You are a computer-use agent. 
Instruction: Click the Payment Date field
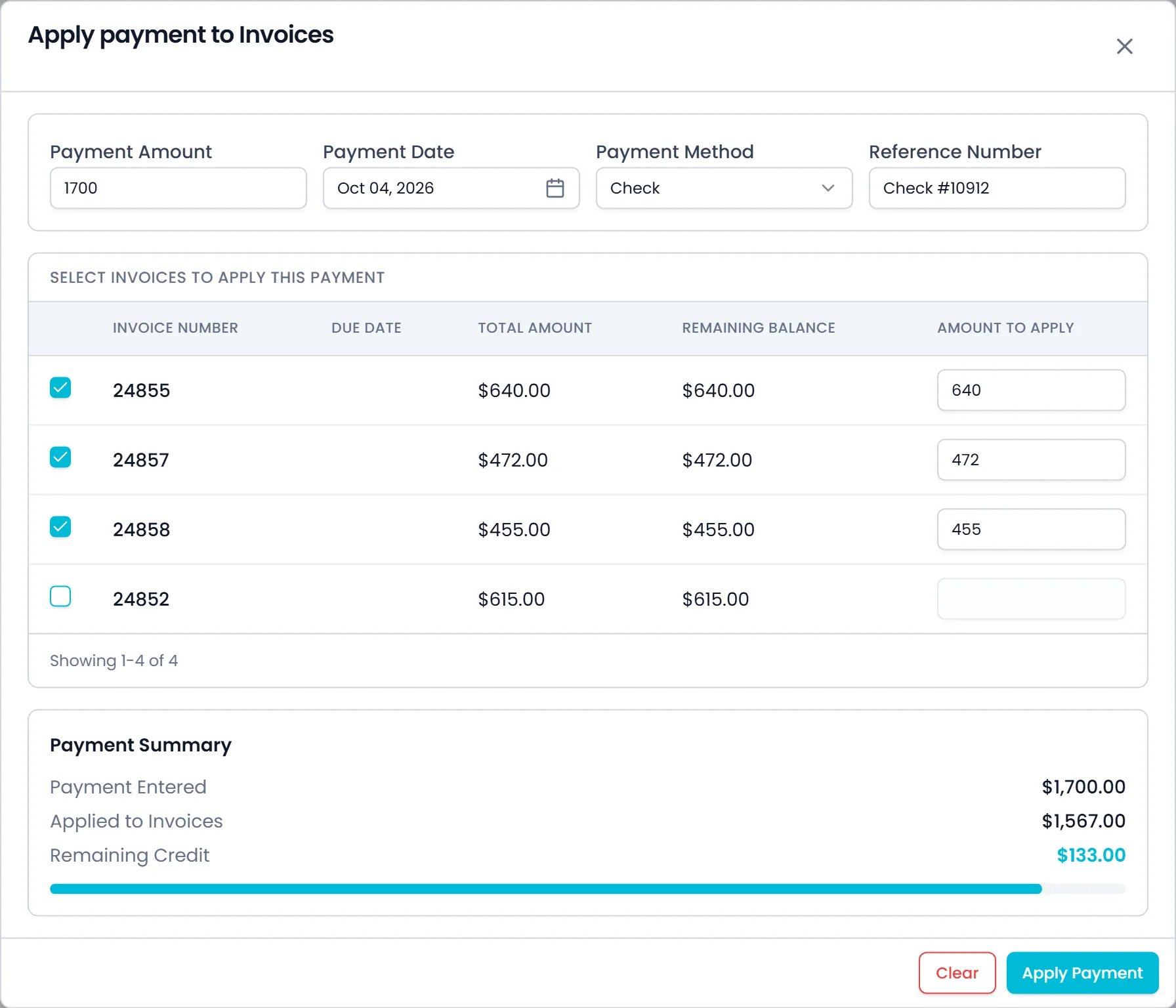coord(451,188)
